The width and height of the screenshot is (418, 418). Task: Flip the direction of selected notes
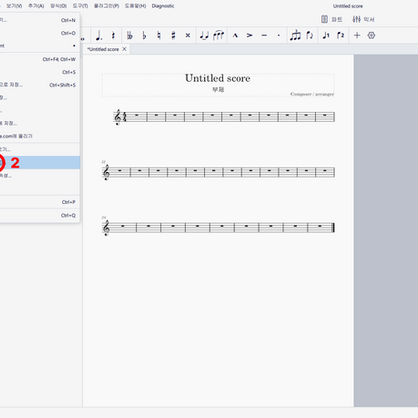coord(310,35)
